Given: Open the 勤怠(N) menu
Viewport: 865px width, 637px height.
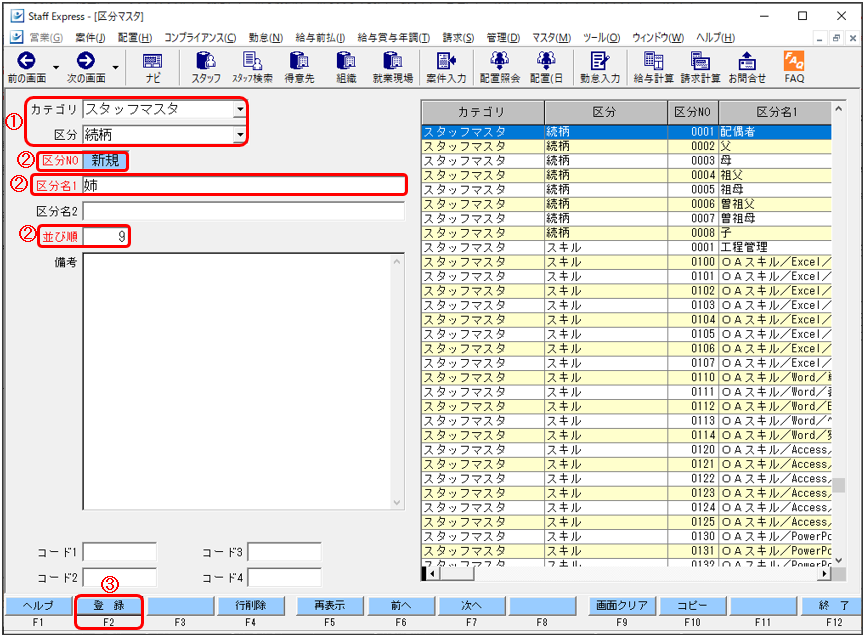Looking at the screenshot, I should point(265,38).
